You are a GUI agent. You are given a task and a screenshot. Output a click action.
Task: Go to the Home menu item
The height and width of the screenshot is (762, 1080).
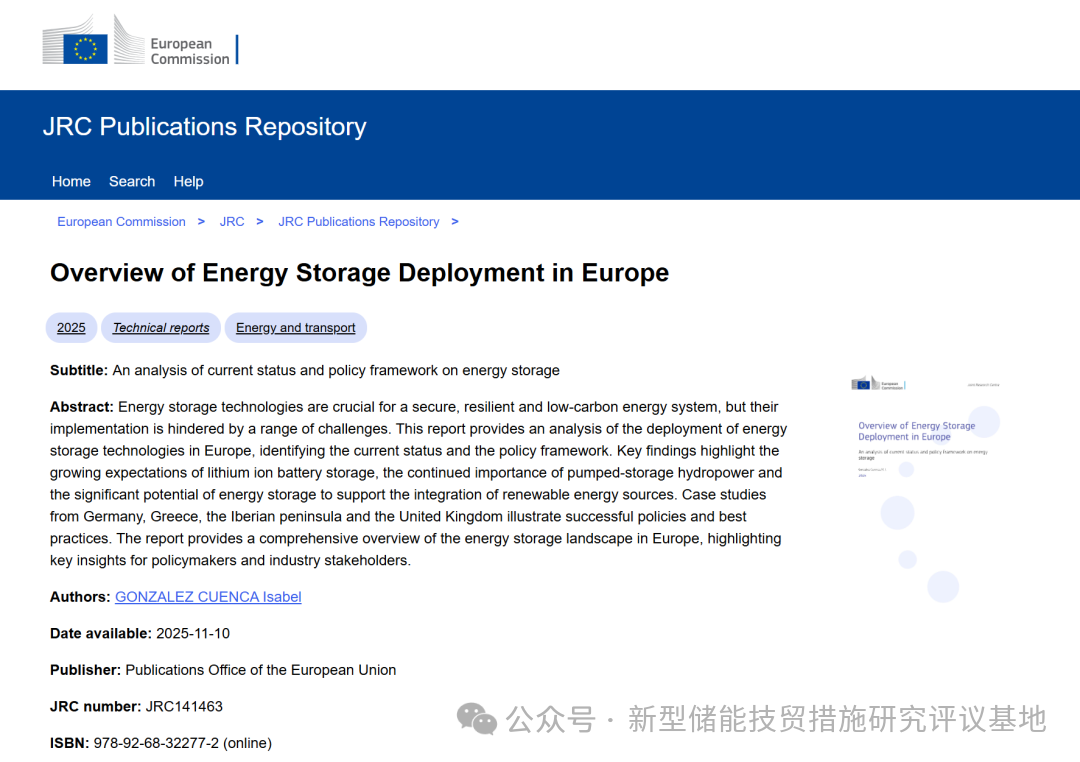(x=71, y=181)
